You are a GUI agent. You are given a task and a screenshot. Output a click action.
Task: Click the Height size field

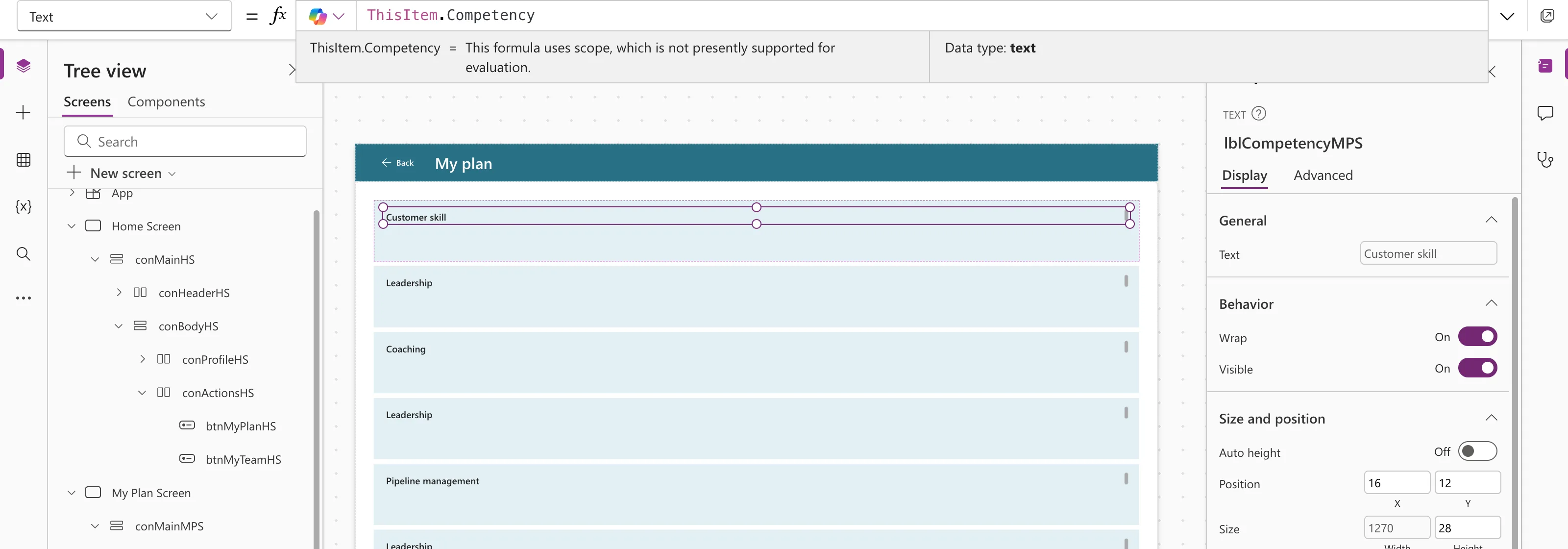point(1467,528)
